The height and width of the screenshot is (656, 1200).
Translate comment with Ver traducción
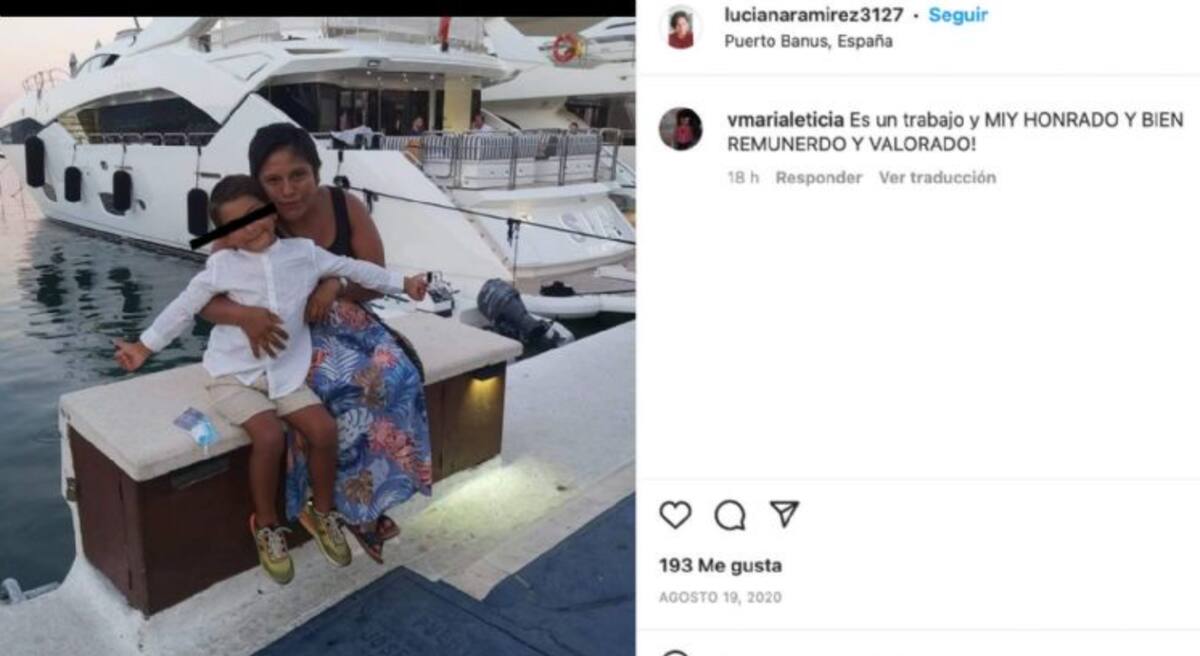pos(937,178)
